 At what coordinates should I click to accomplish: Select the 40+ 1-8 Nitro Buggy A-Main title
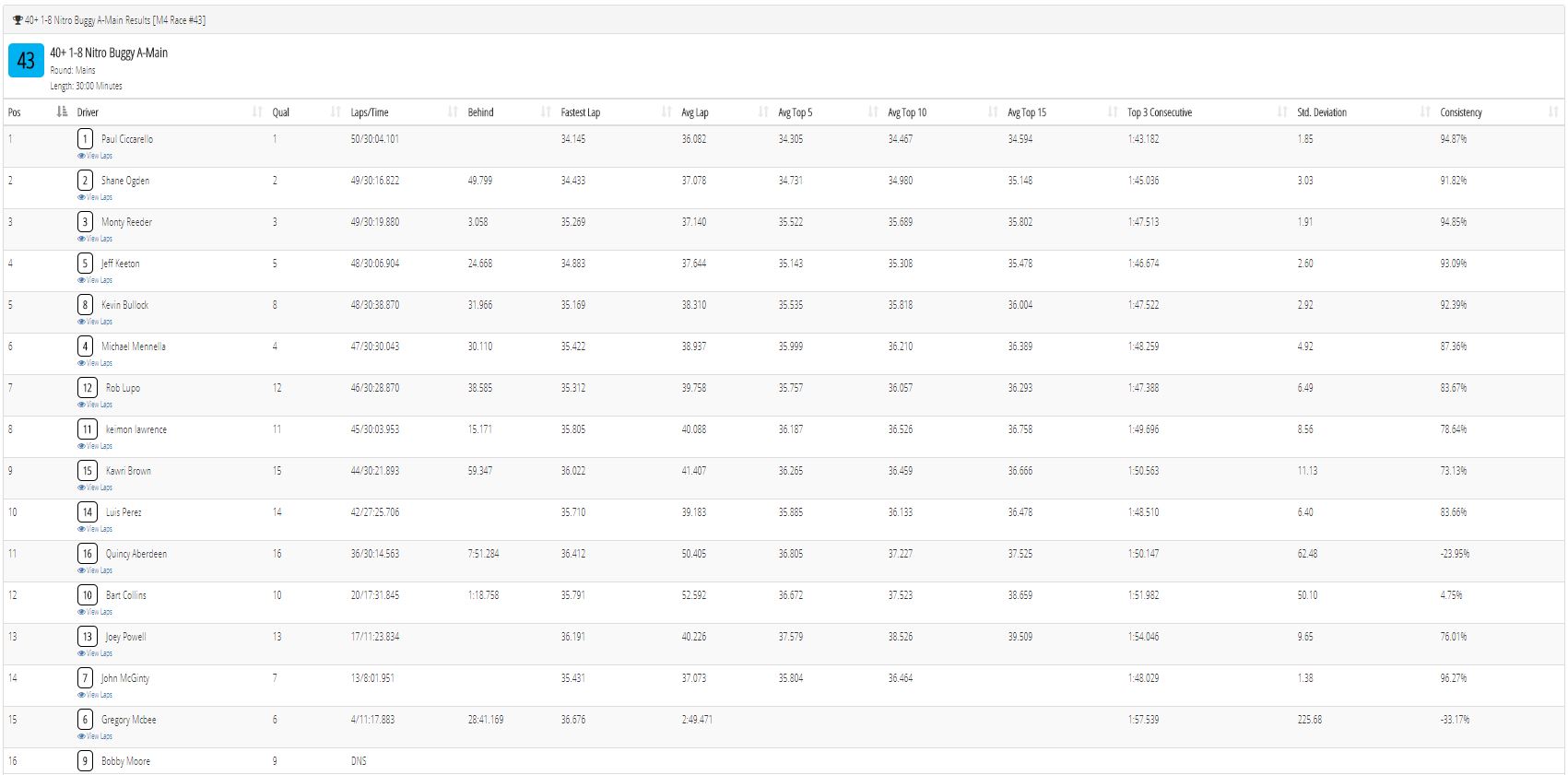pyautogui.click(x=109, y=53)
